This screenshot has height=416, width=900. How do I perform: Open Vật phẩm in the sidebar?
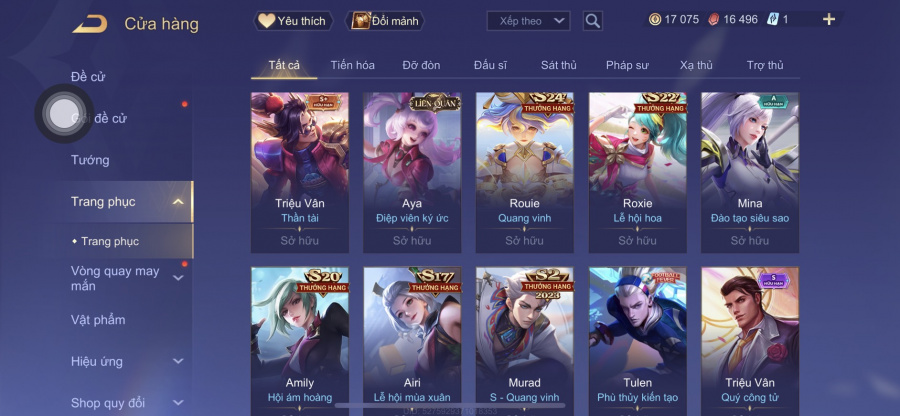coord(98,320)
